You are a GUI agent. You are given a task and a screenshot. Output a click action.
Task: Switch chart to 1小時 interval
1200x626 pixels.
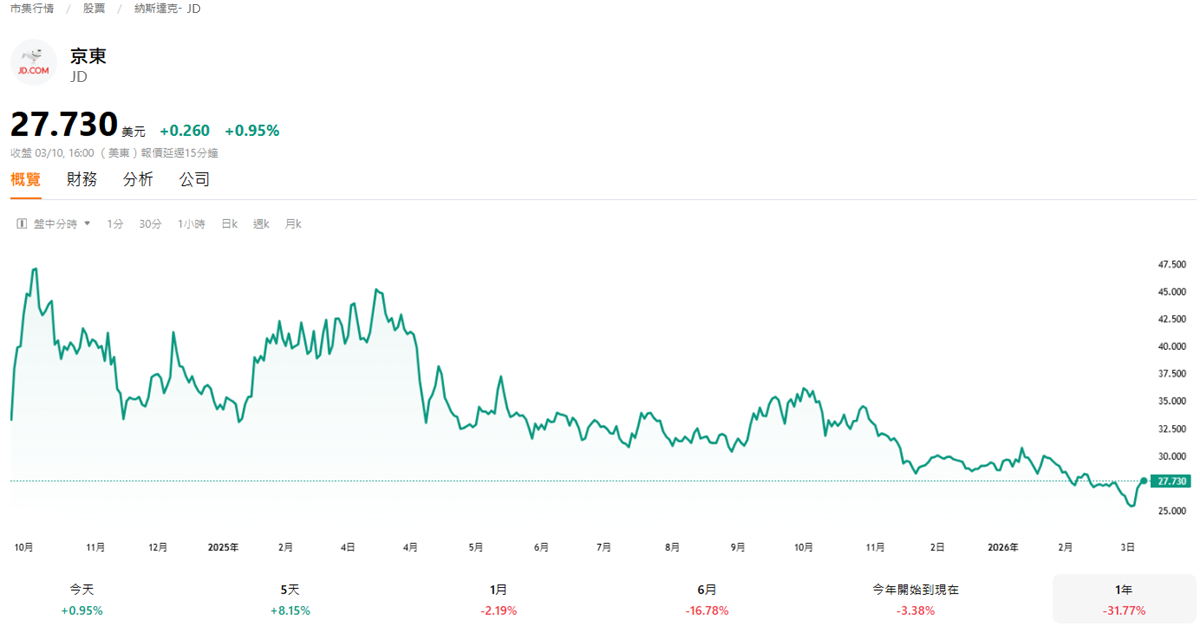click(191, 224)
